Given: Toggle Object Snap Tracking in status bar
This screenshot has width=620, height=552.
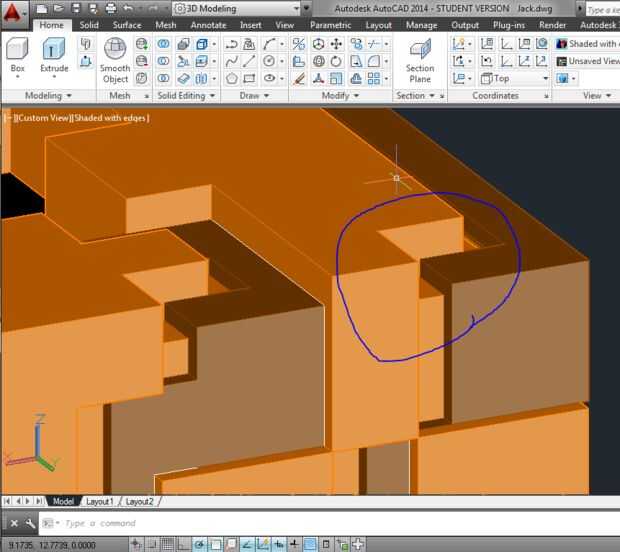Looking at the screenshot, I should click(247, 544).
